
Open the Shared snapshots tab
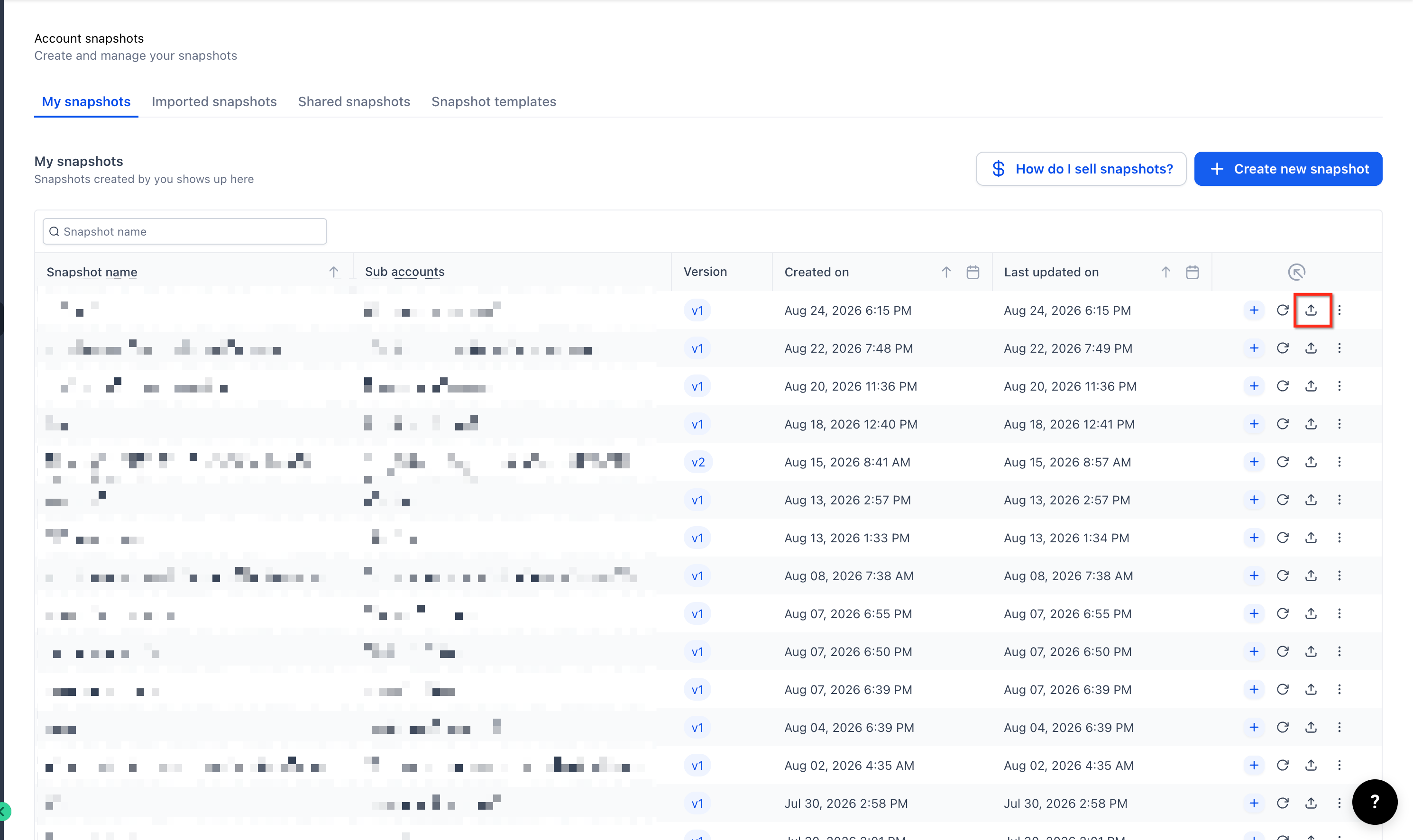[x=354, y=101]
